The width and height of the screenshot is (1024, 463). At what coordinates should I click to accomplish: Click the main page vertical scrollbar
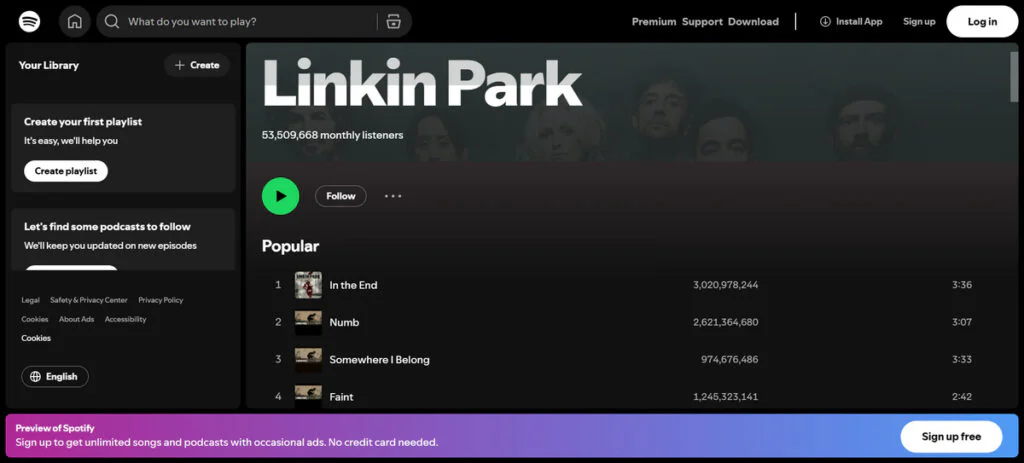pos(1014,76)
